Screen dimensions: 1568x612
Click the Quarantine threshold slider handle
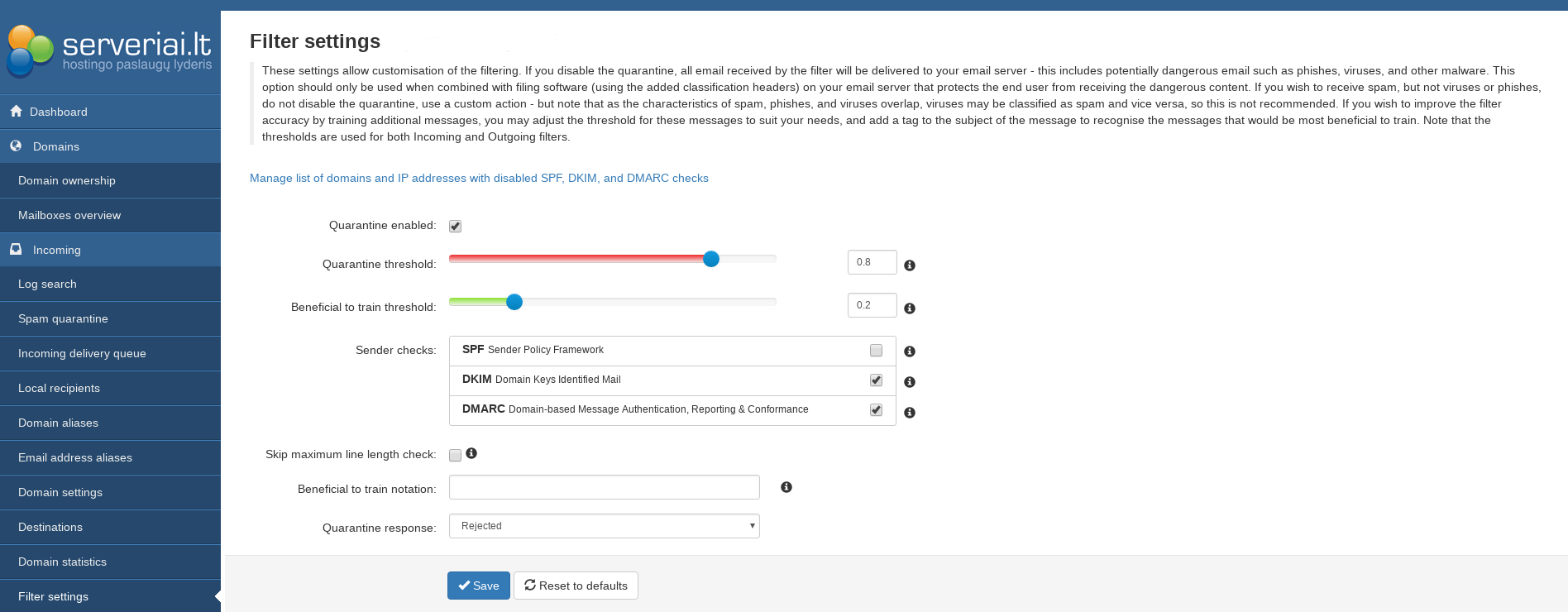pos(711,259)
